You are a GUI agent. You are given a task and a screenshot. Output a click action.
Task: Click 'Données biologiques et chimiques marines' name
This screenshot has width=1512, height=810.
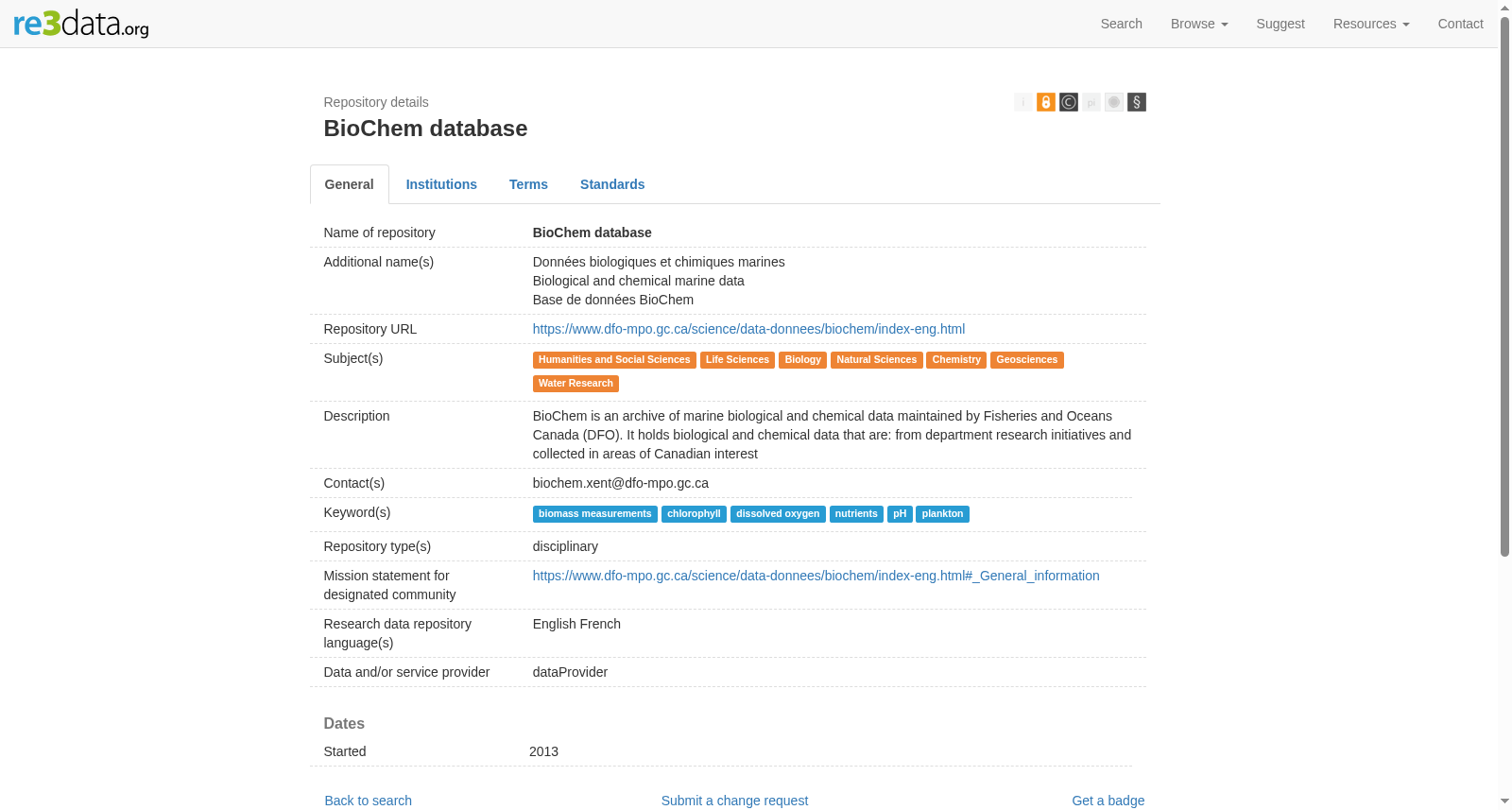pyautogui.click(x=659, y=262)
